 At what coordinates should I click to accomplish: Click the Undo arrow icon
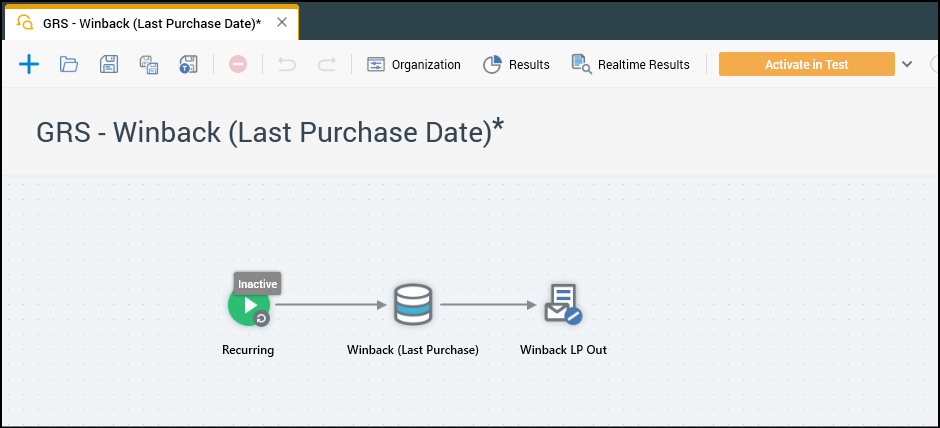[287, 64]
